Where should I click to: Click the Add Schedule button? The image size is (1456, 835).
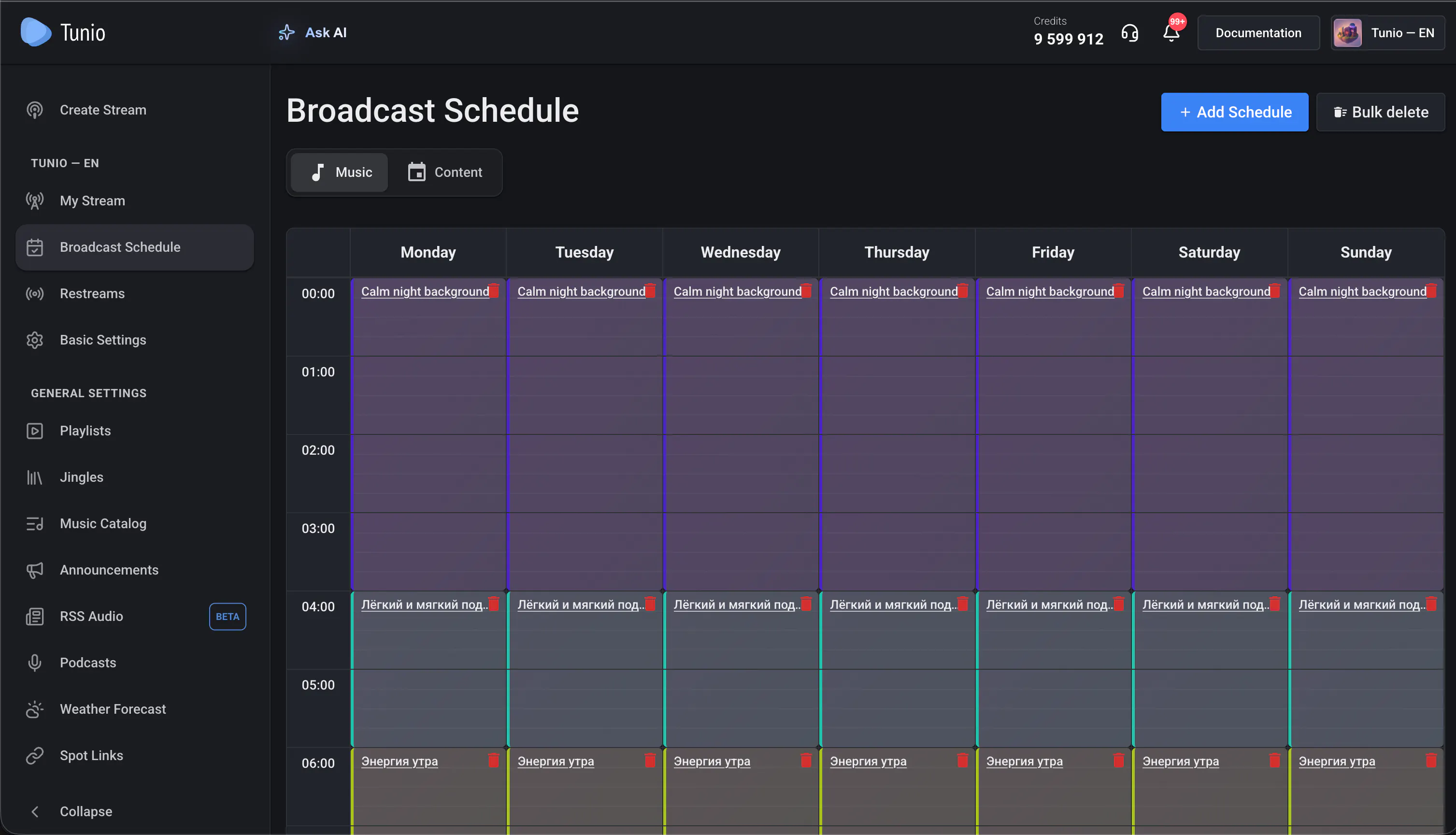1234,113
